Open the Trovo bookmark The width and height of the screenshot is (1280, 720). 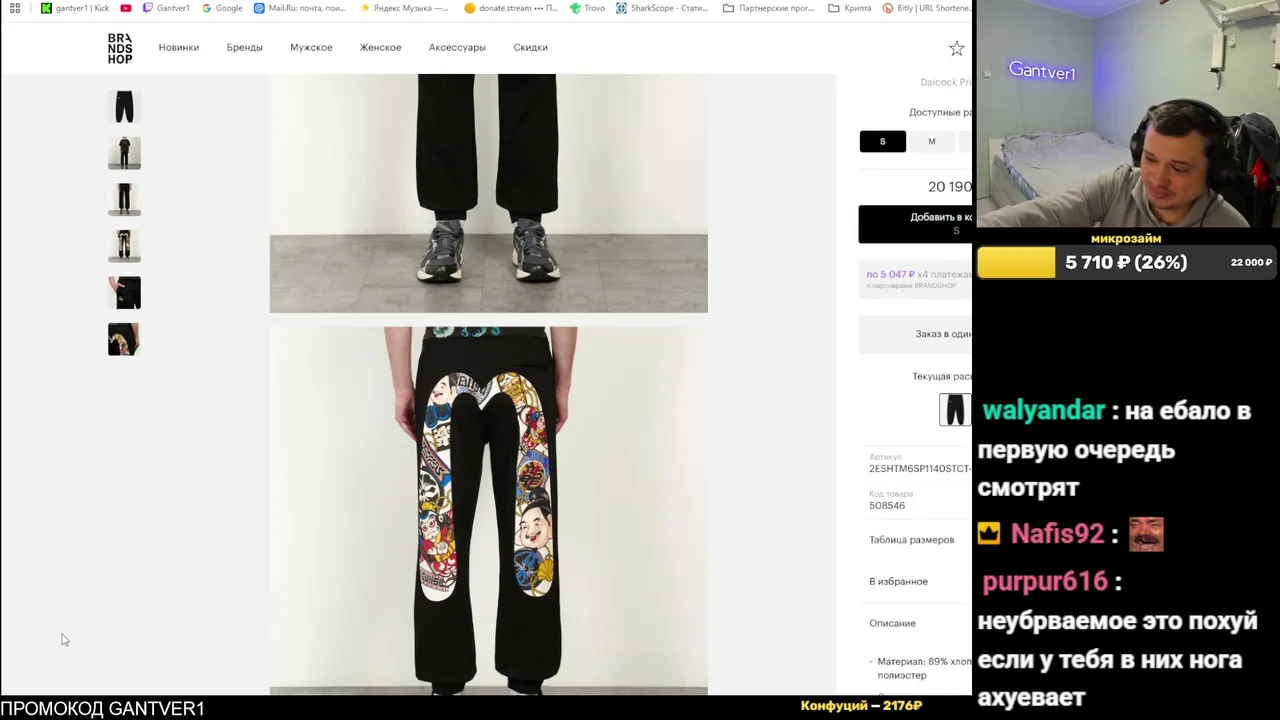coord(587,8)
